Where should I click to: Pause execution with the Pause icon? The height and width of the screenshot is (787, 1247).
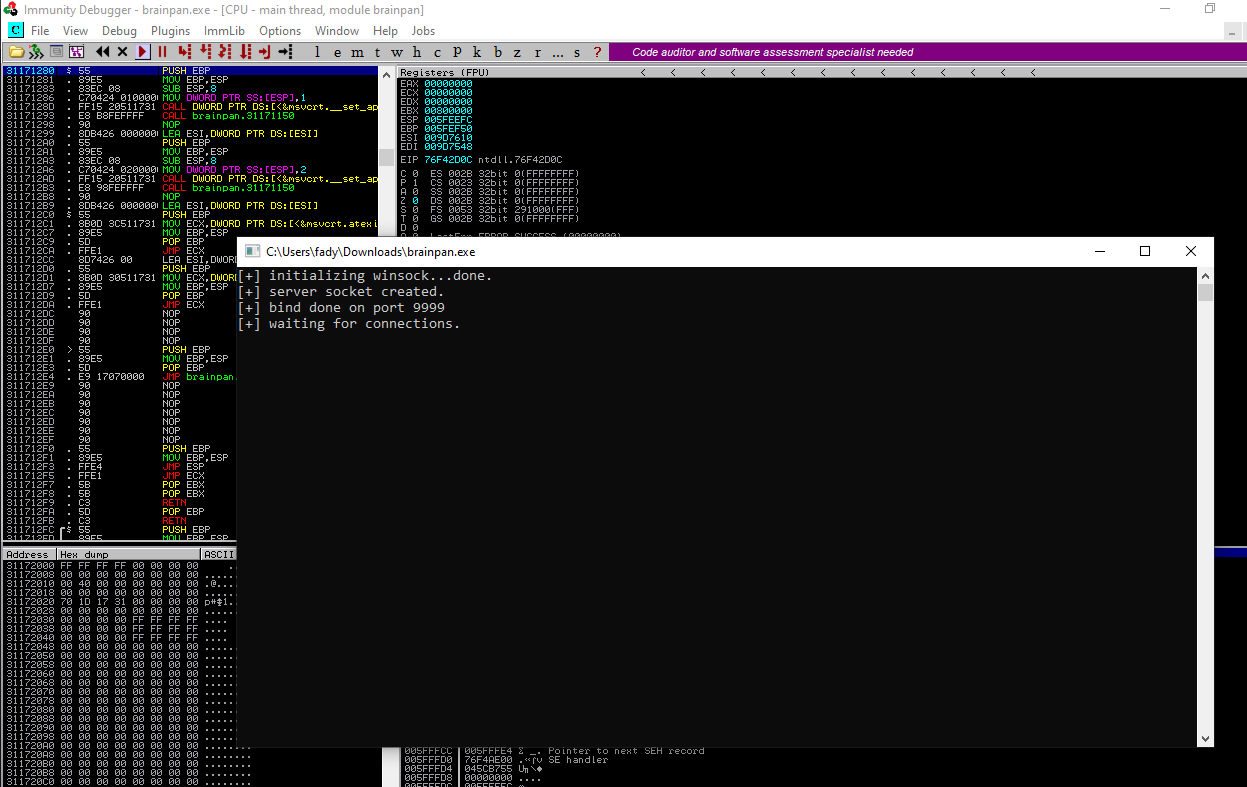pyautogui.click(x=162, y=51)
